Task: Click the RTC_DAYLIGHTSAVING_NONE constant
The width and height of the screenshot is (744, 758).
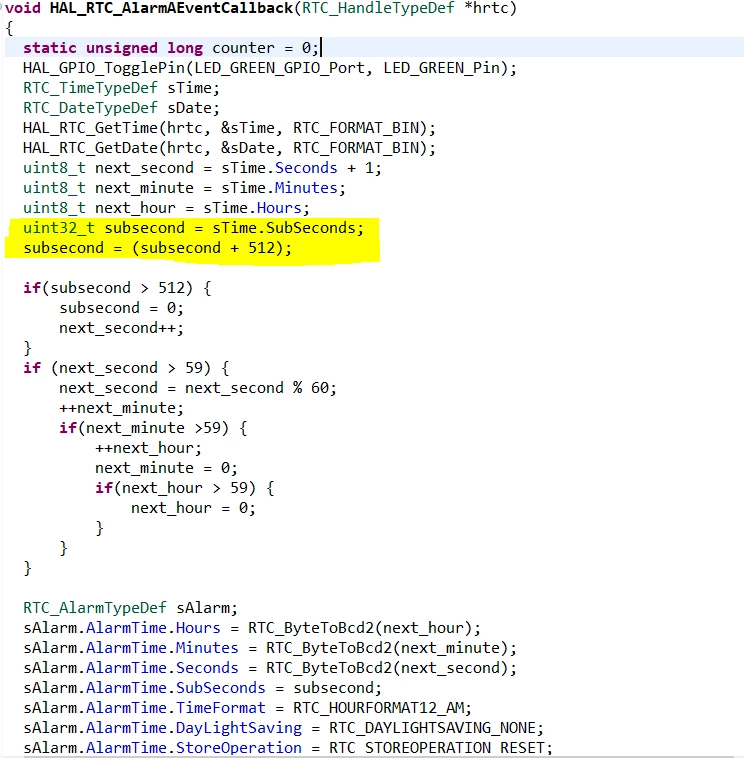Action: (x=432, y=728)
